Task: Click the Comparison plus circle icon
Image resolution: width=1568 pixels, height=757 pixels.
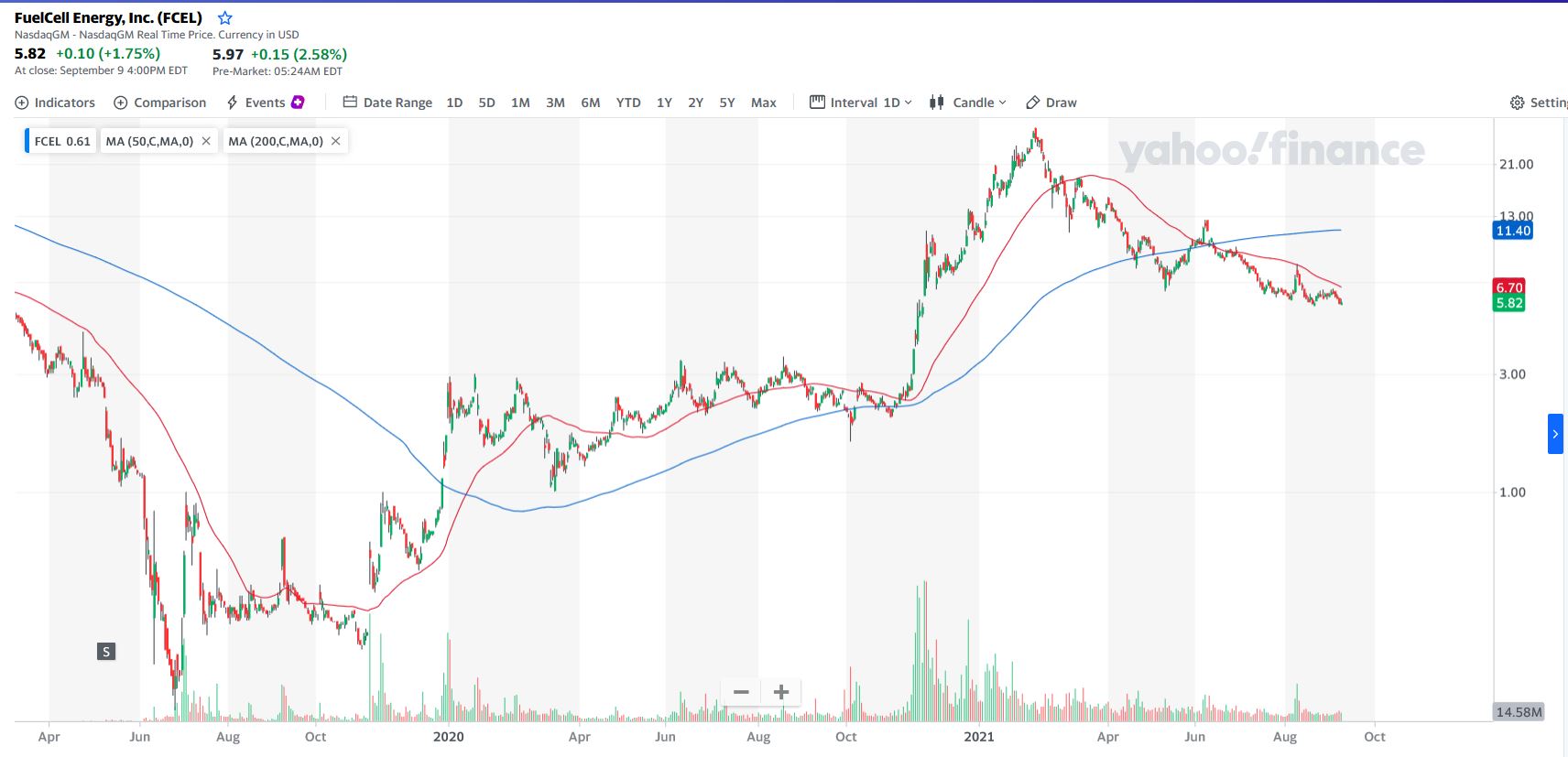Action: (120, 103)
